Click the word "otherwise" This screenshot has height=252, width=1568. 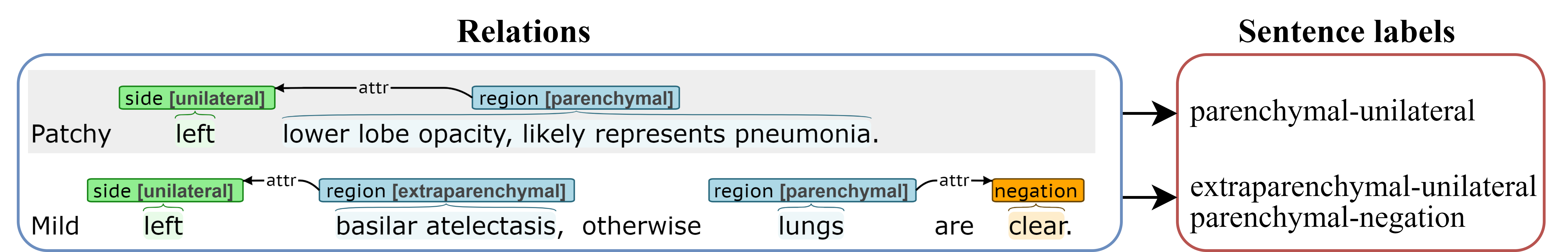coord(642,226)
